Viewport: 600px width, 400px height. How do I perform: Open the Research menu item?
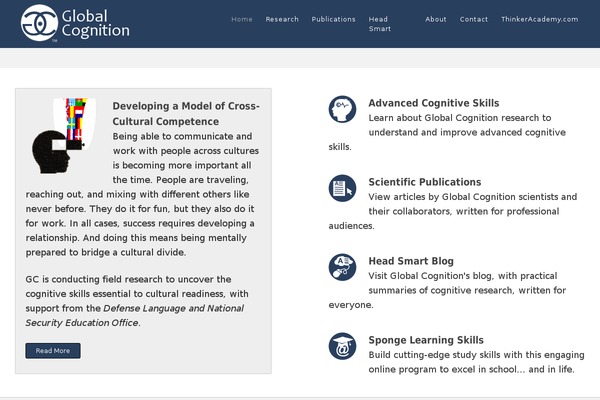[282, 19]
